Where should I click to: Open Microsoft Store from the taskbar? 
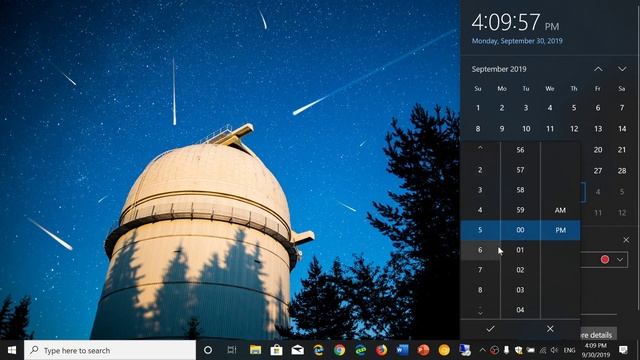[x=276, y=350]
